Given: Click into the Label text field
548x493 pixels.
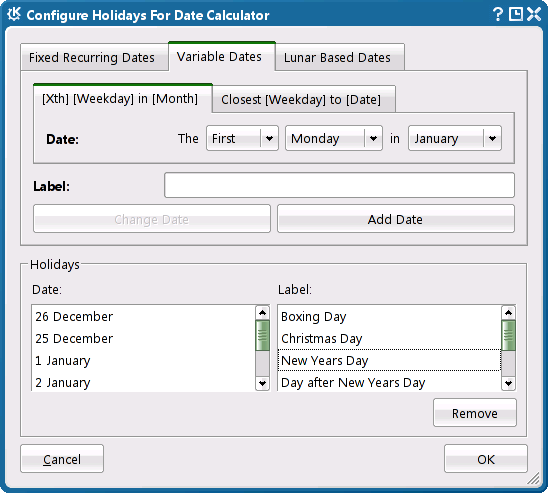Looking at the screenshot, I should [x=339, y=185].
